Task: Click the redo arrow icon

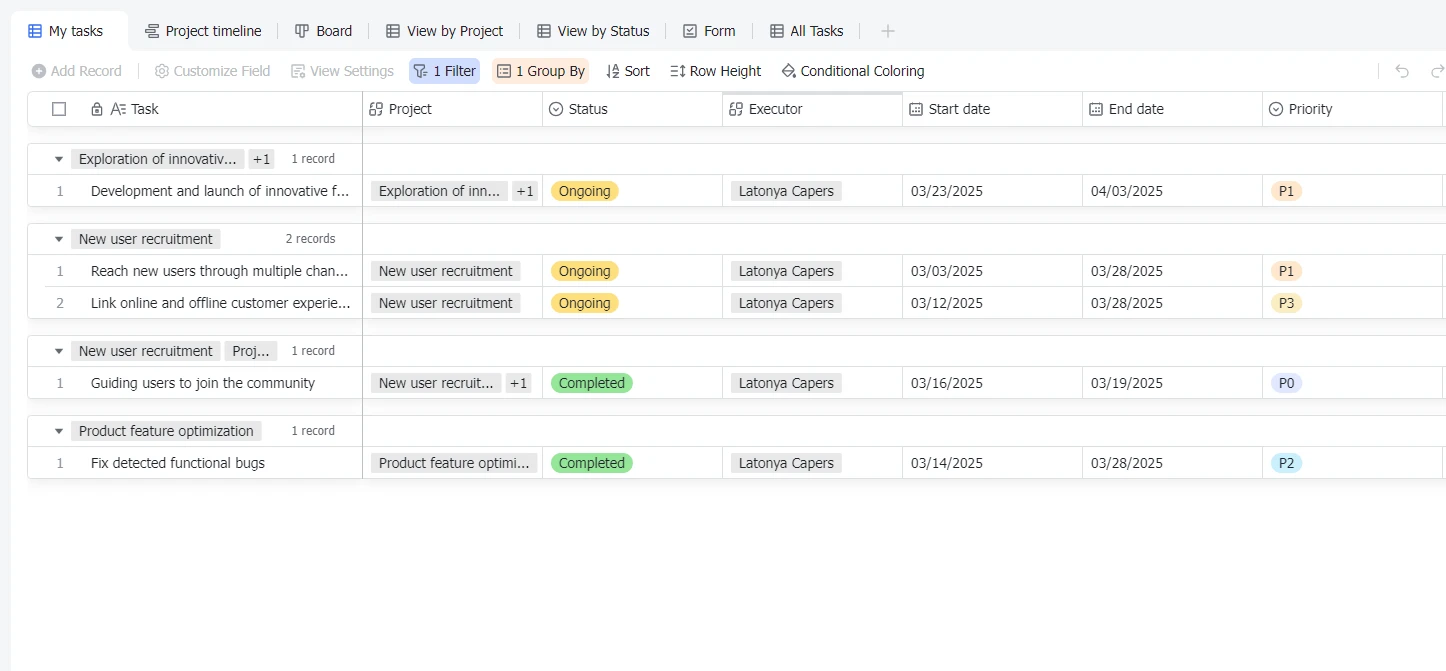Action: pos(1437,71)
